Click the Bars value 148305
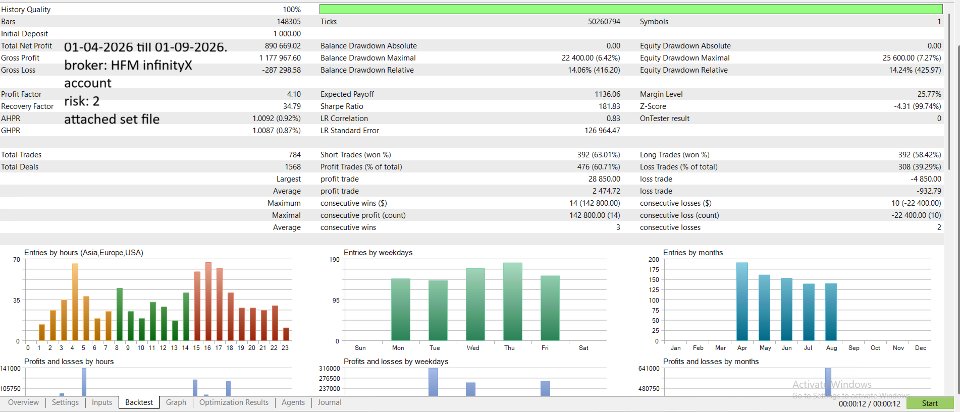960x412 pixels. pos(288,21)
